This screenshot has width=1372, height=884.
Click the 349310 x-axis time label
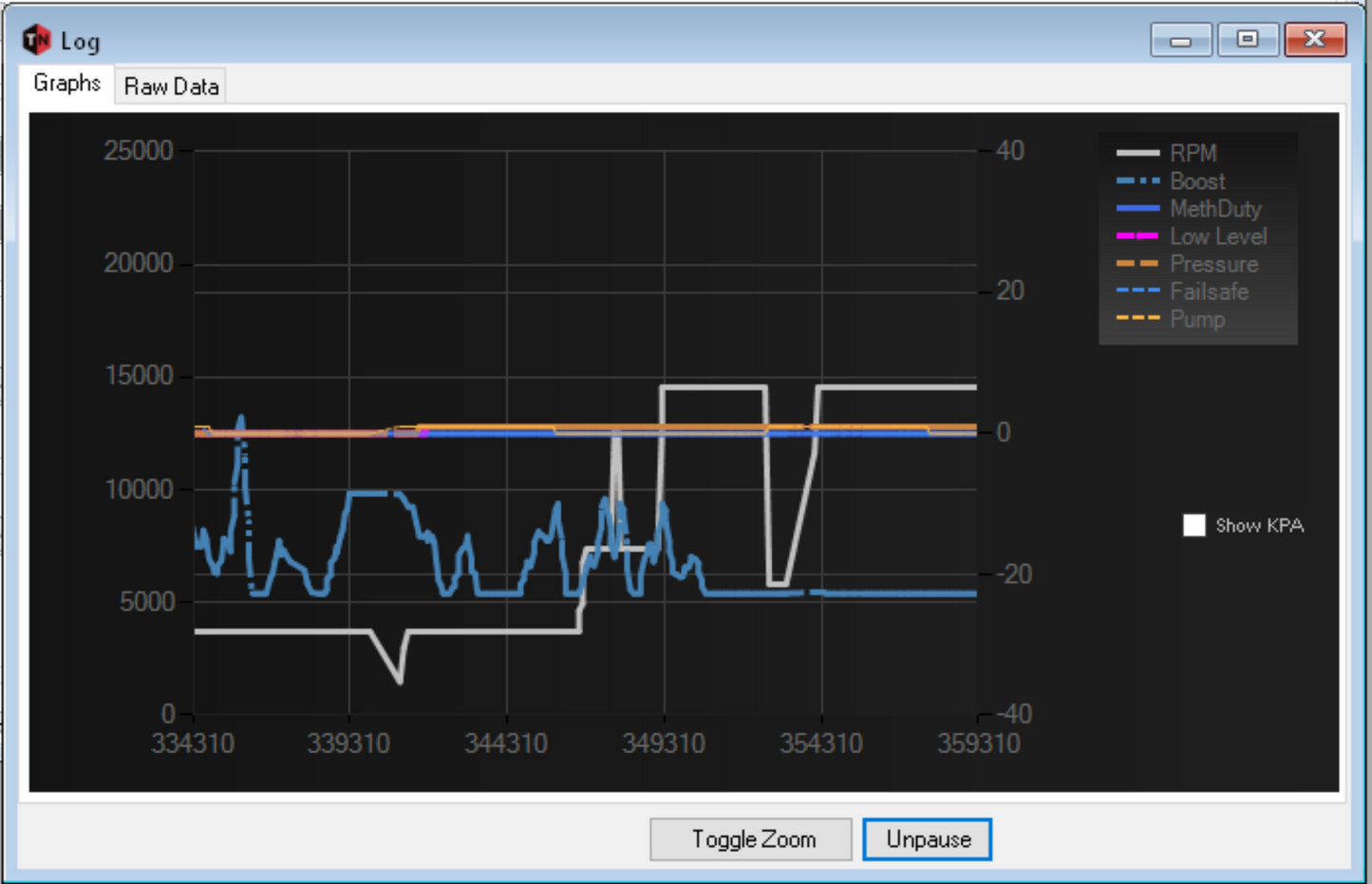click(664, 743)
